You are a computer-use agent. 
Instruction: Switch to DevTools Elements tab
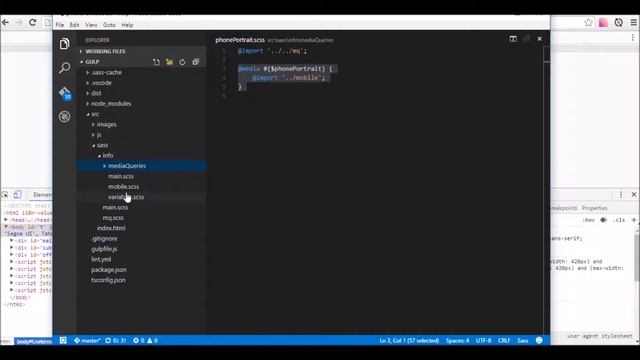point(42,195)
